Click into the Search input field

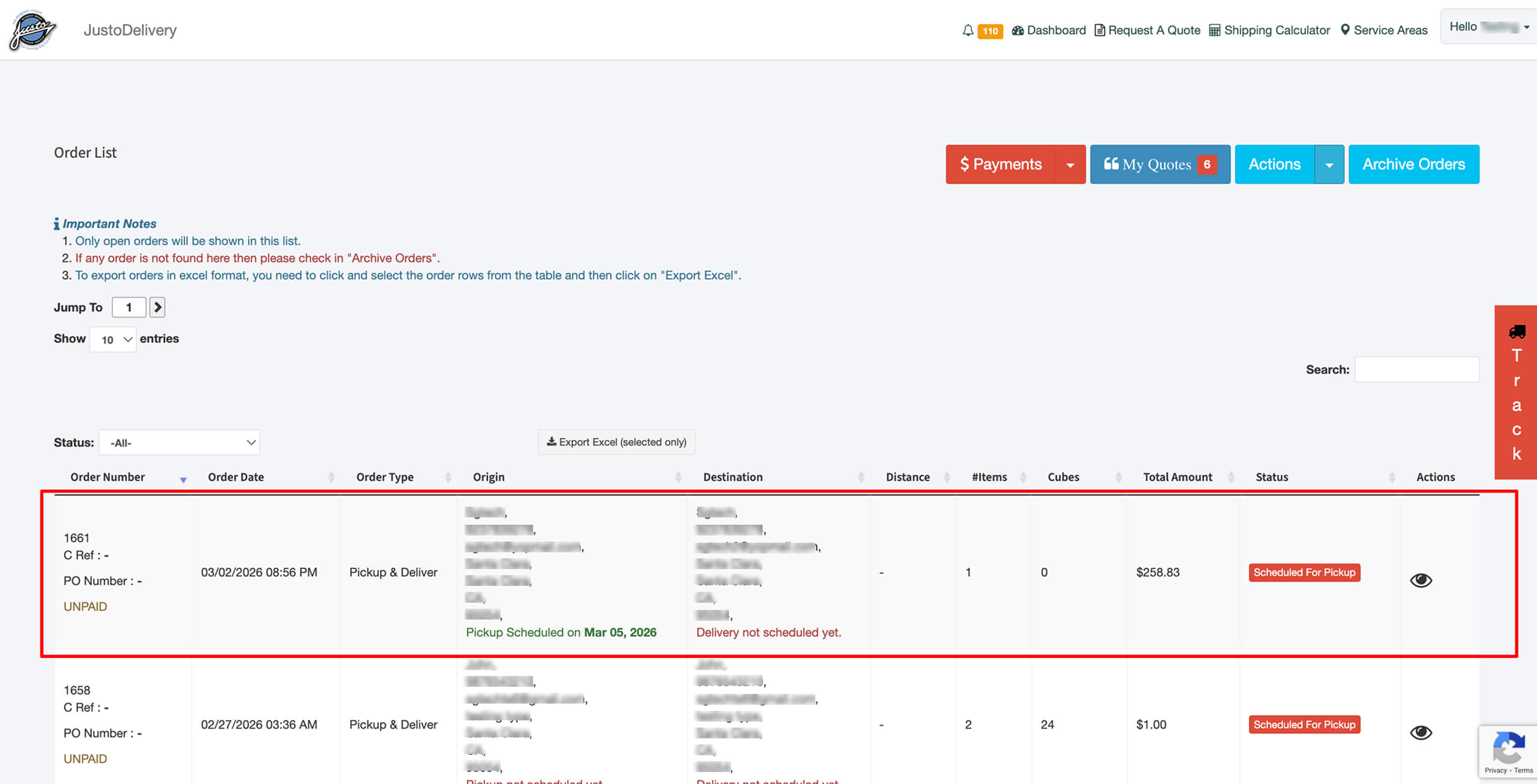(1416, 370)
